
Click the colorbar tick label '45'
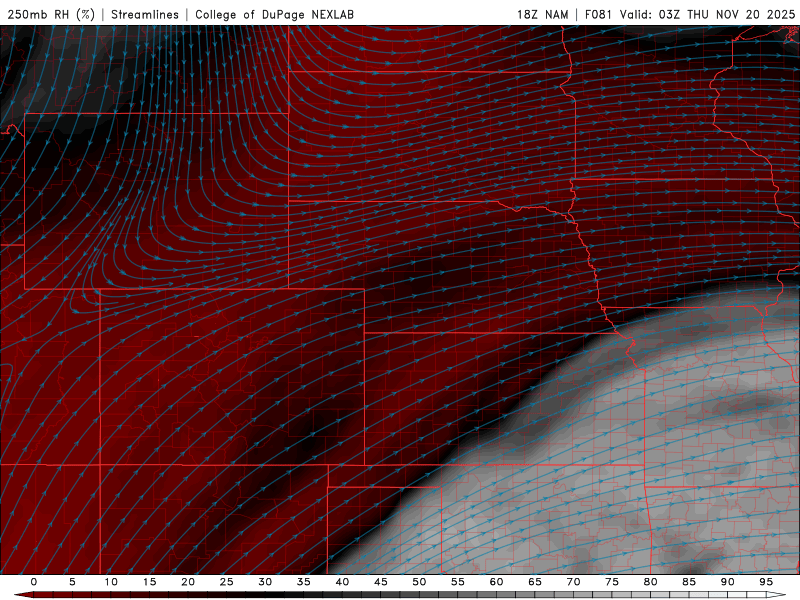click(380, 582)
